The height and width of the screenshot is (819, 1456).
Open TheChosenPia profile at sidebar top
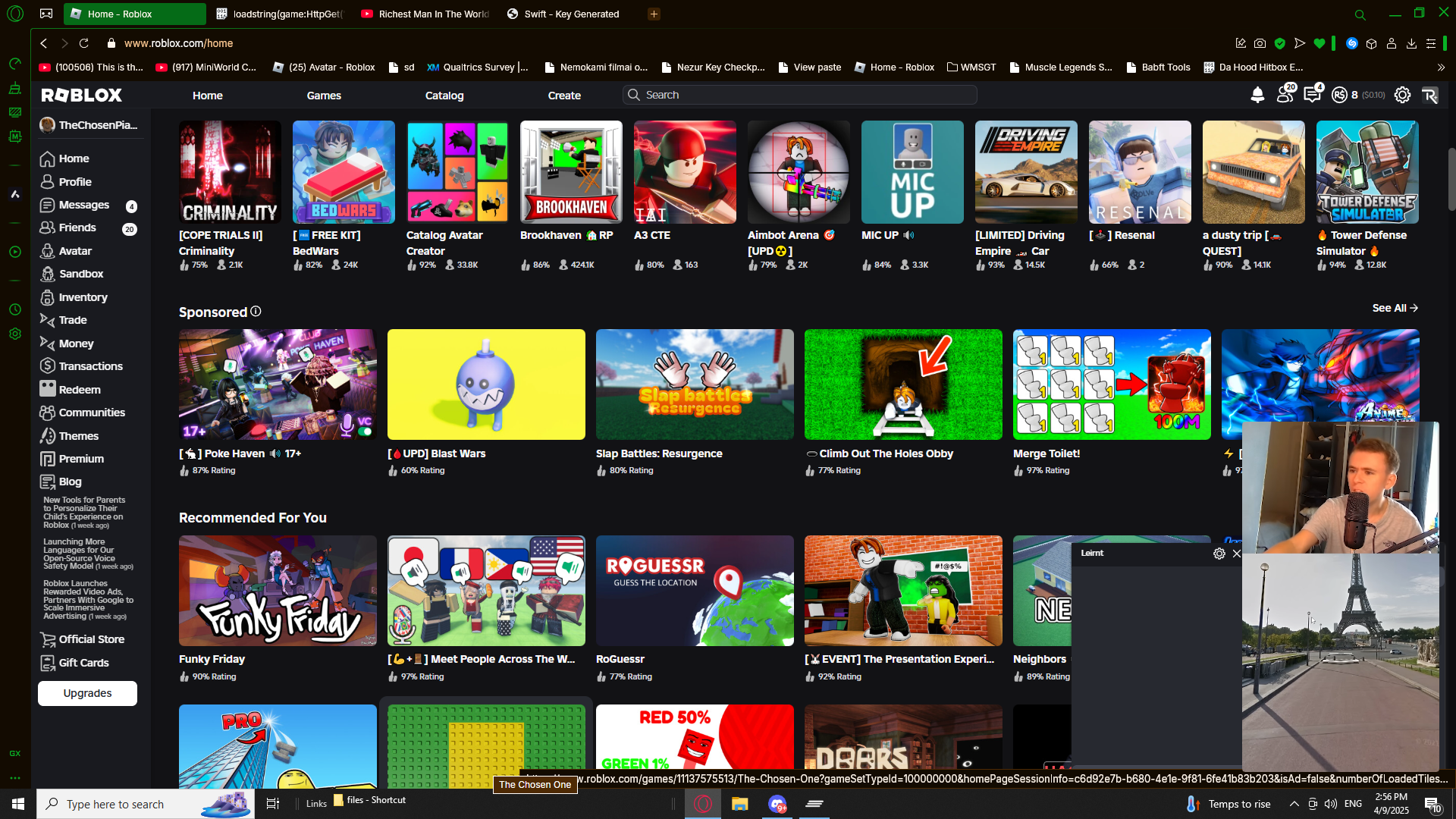(x=89, y=125)
